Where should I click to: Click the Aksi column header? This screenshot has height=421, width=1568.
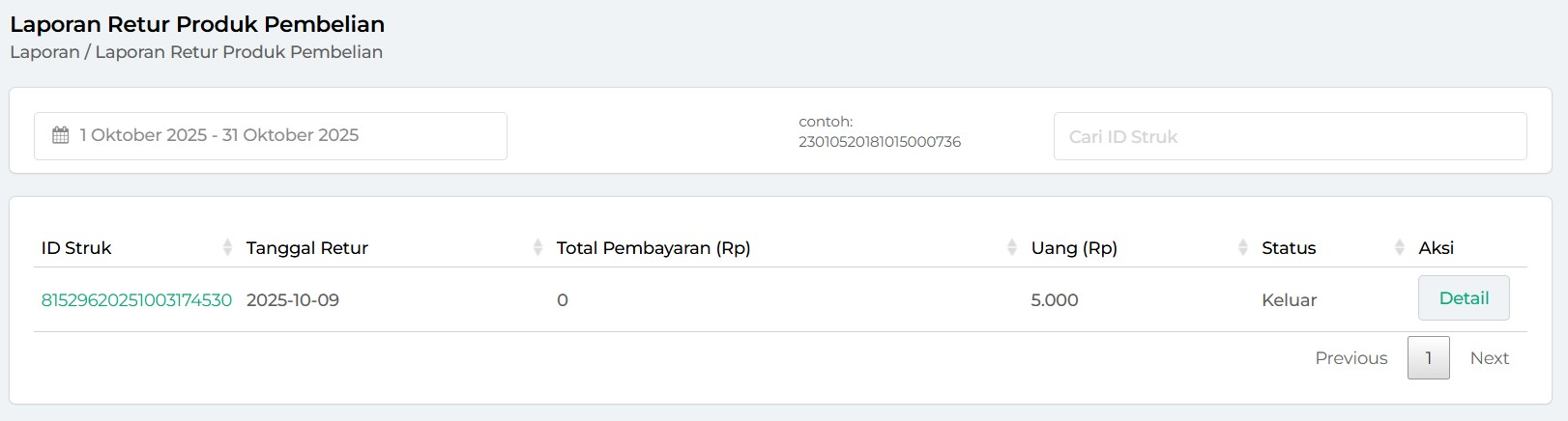pos(1436,248)
